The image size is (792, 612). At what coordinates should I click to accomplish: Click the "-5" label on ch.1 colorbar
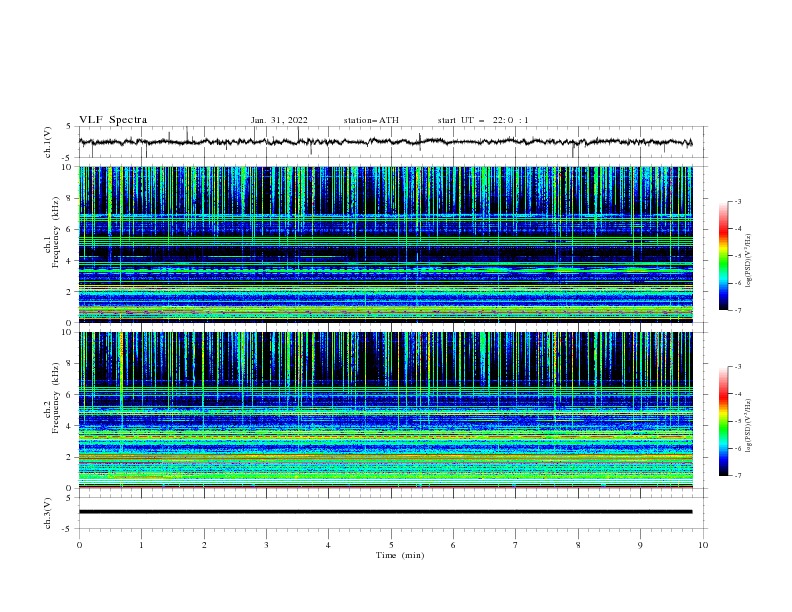click(738, 256)
